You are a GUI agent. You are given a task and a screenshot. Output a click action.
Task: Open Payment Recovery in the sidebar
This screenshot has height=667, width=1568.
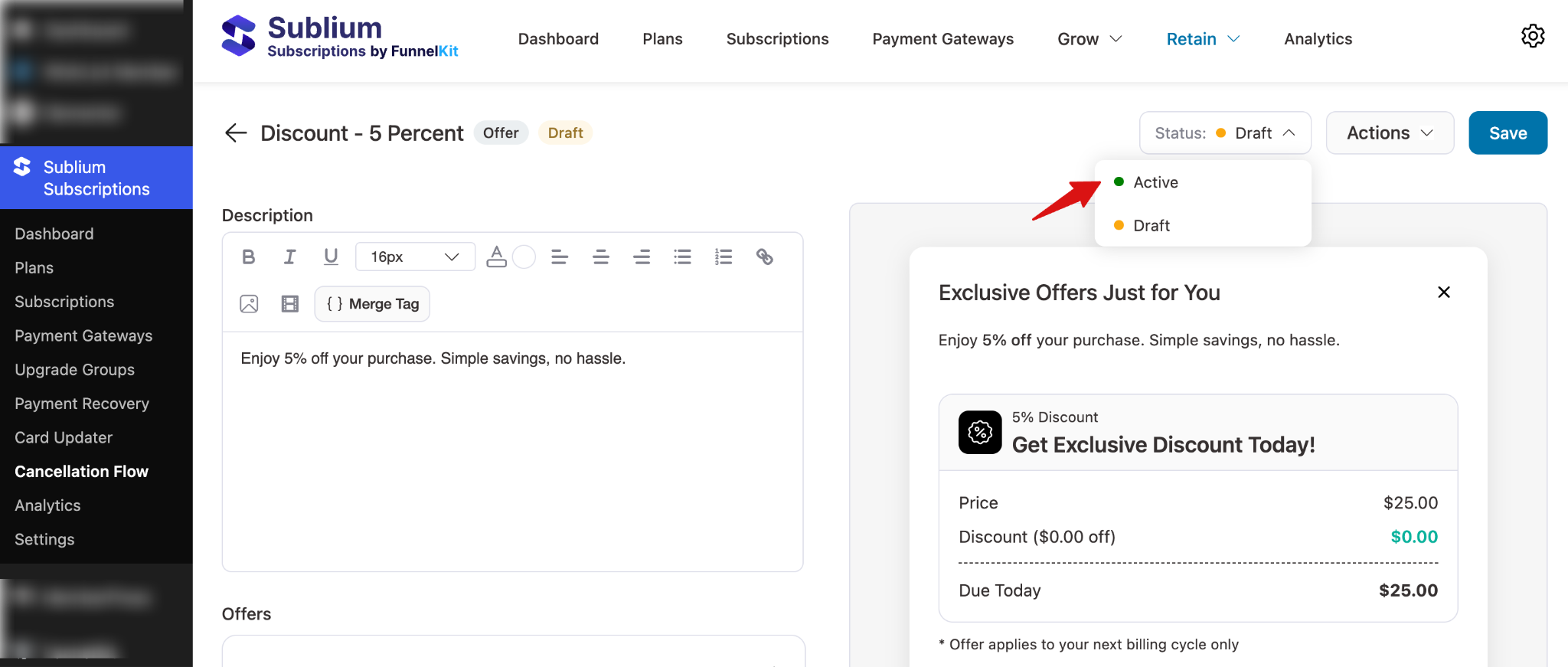pos(82,404)
